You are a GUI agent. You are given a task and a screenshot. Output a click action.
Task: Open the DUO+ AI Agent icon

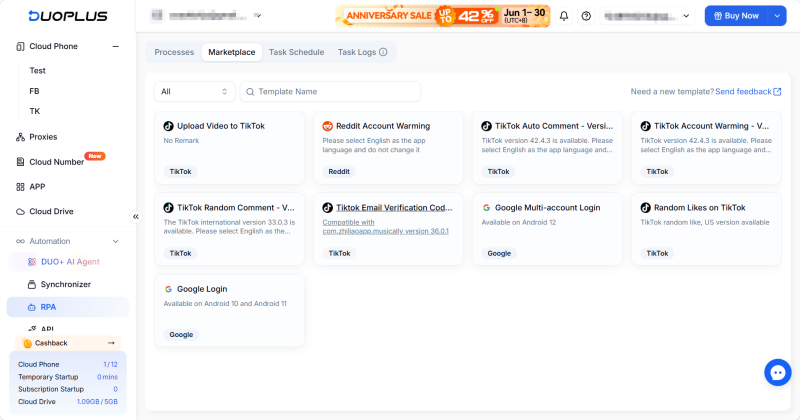click(x=32, y=262)
